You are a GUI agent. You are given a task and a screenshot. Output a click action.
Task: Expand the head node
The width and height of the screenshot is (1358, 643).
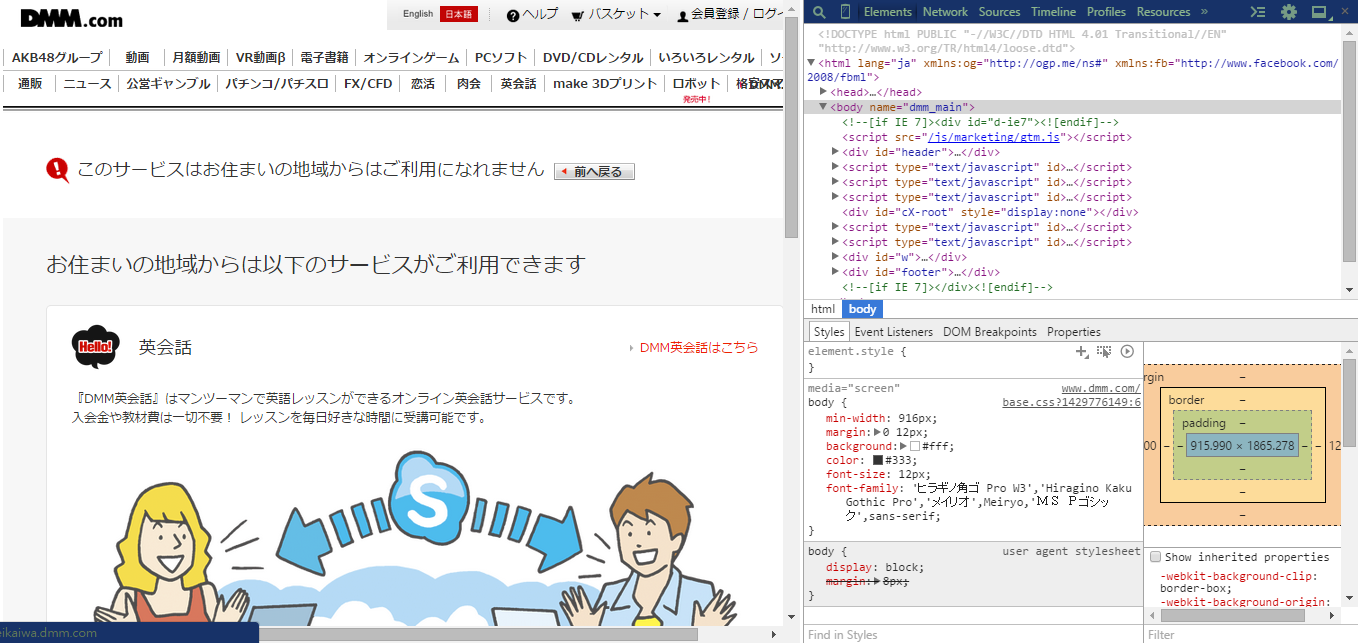823,92
